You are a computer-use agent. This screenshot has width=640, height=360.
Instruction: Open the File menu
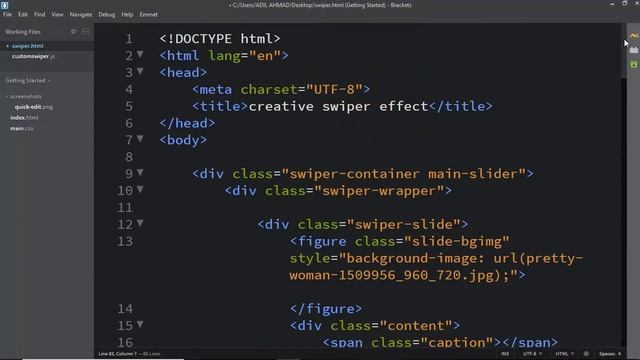(x=7, y=14)
